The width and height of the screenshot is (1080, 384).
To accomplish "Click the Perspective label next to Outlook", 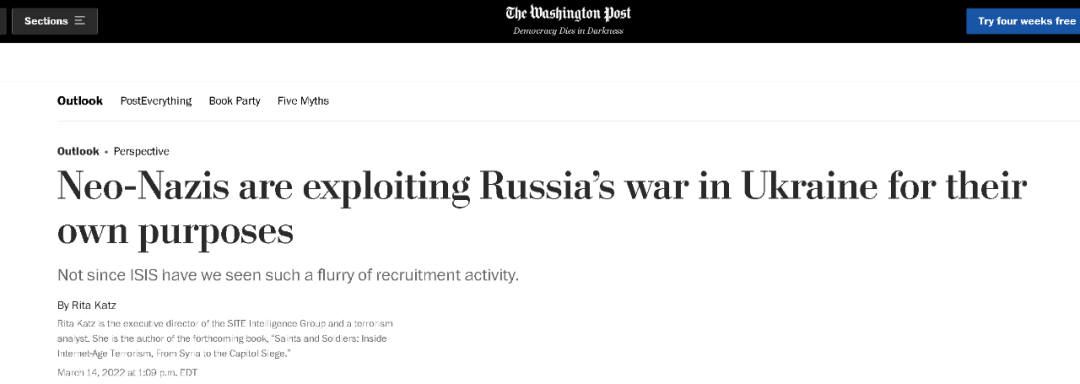I will click(x=141, y=151).
